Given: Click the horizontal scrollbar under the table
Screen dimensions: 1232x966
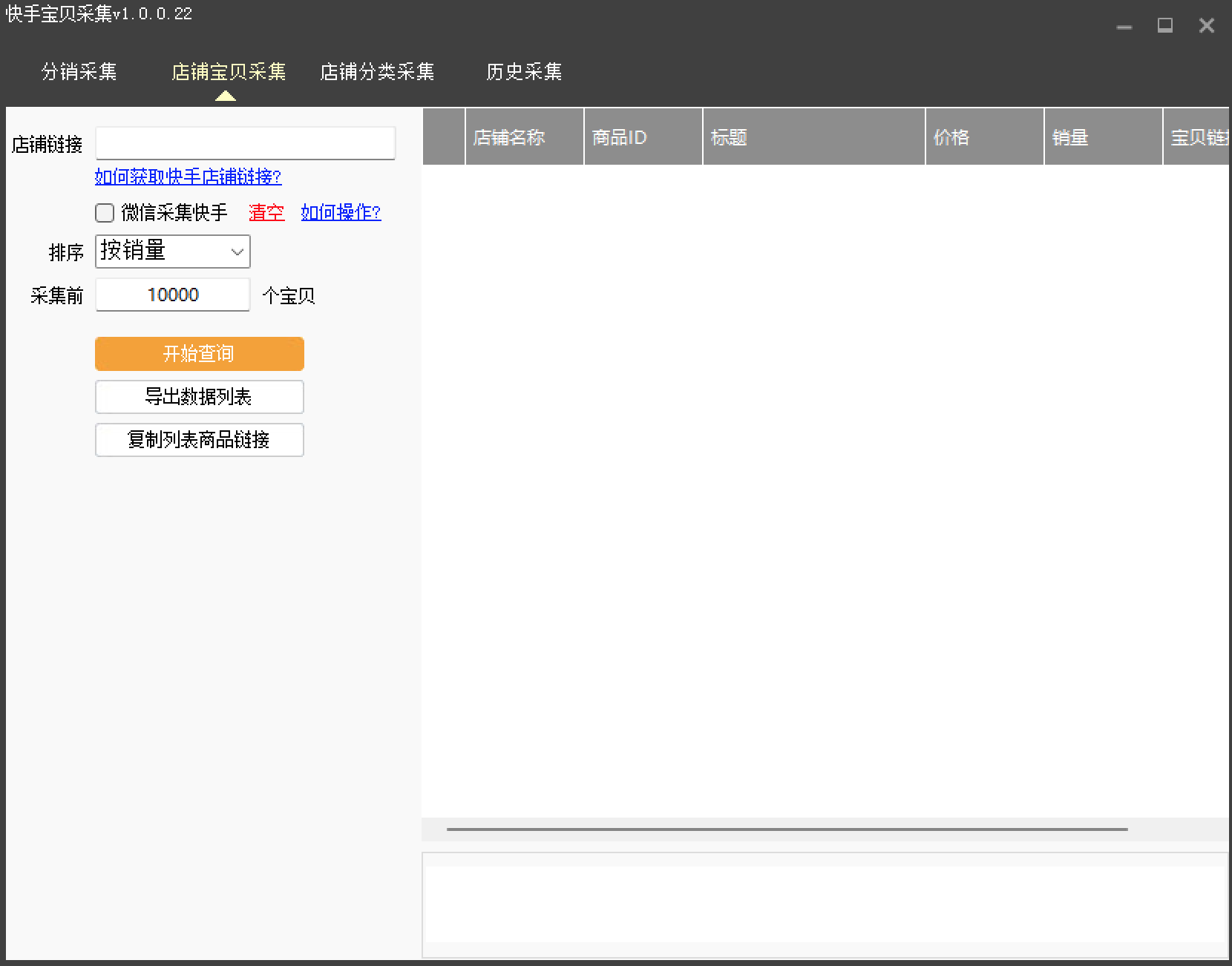Looking at the screenshot, I should pos(787,829).
